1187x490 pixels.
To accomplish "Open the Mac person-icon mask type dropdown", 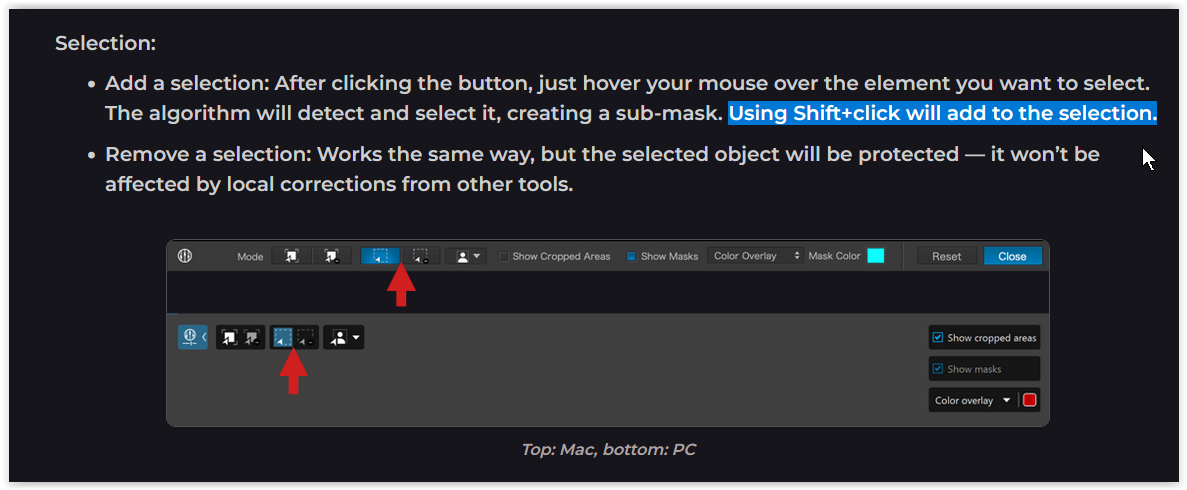I will (465, 256).
